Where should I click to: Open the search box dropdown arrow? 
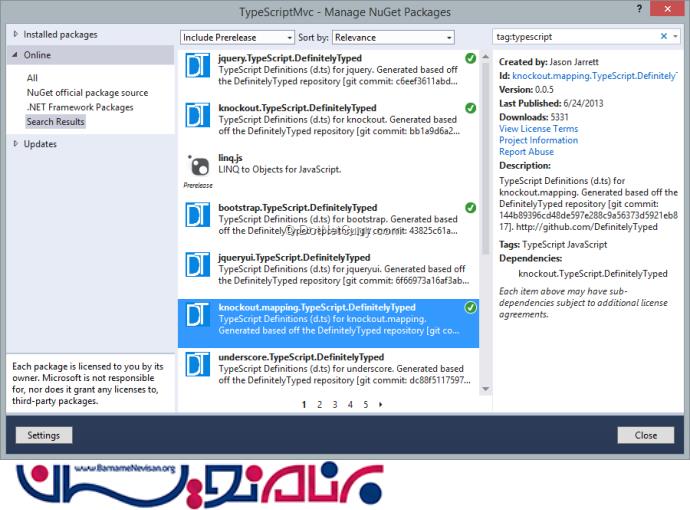675,37
